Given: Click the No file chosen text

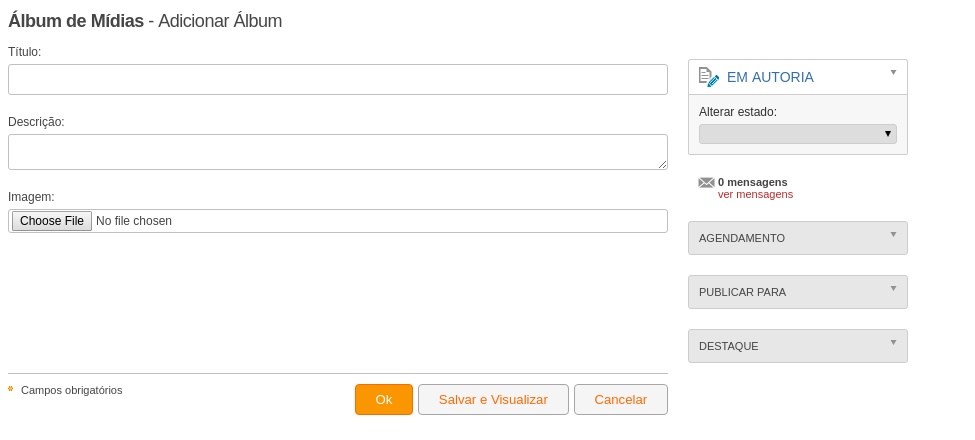Looking at the screenshot, I should pos(134,221).
